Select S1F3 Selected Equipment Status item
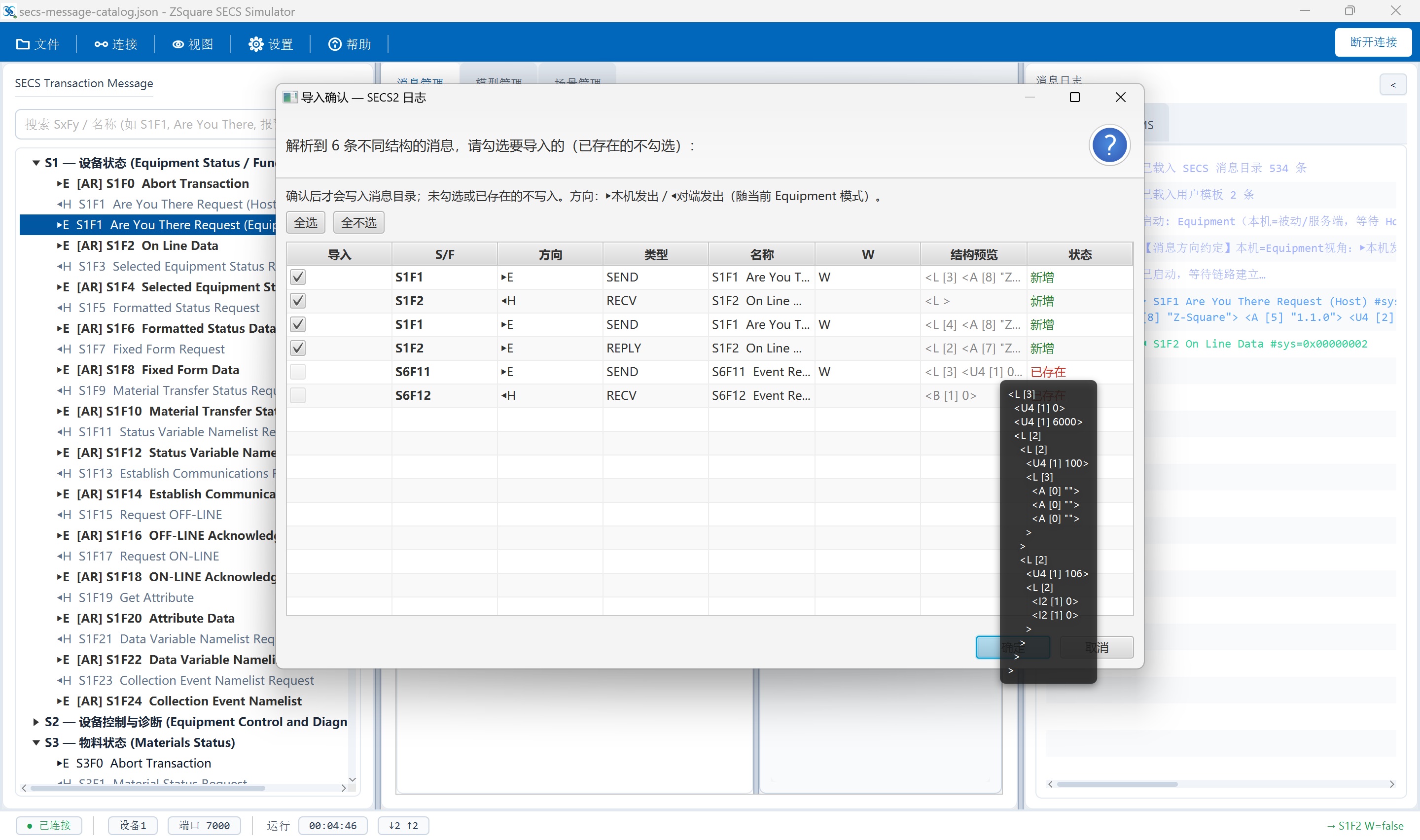Screen dimensions: 1420x840 point(166,267)
